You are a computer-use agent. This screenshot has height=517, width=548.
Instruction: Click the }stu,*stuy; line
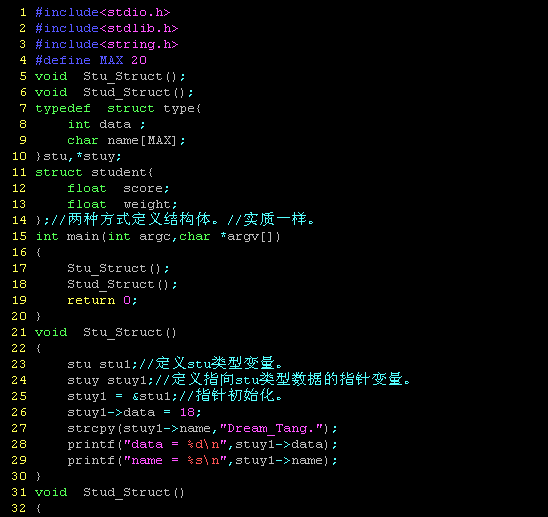coord(78,156)
